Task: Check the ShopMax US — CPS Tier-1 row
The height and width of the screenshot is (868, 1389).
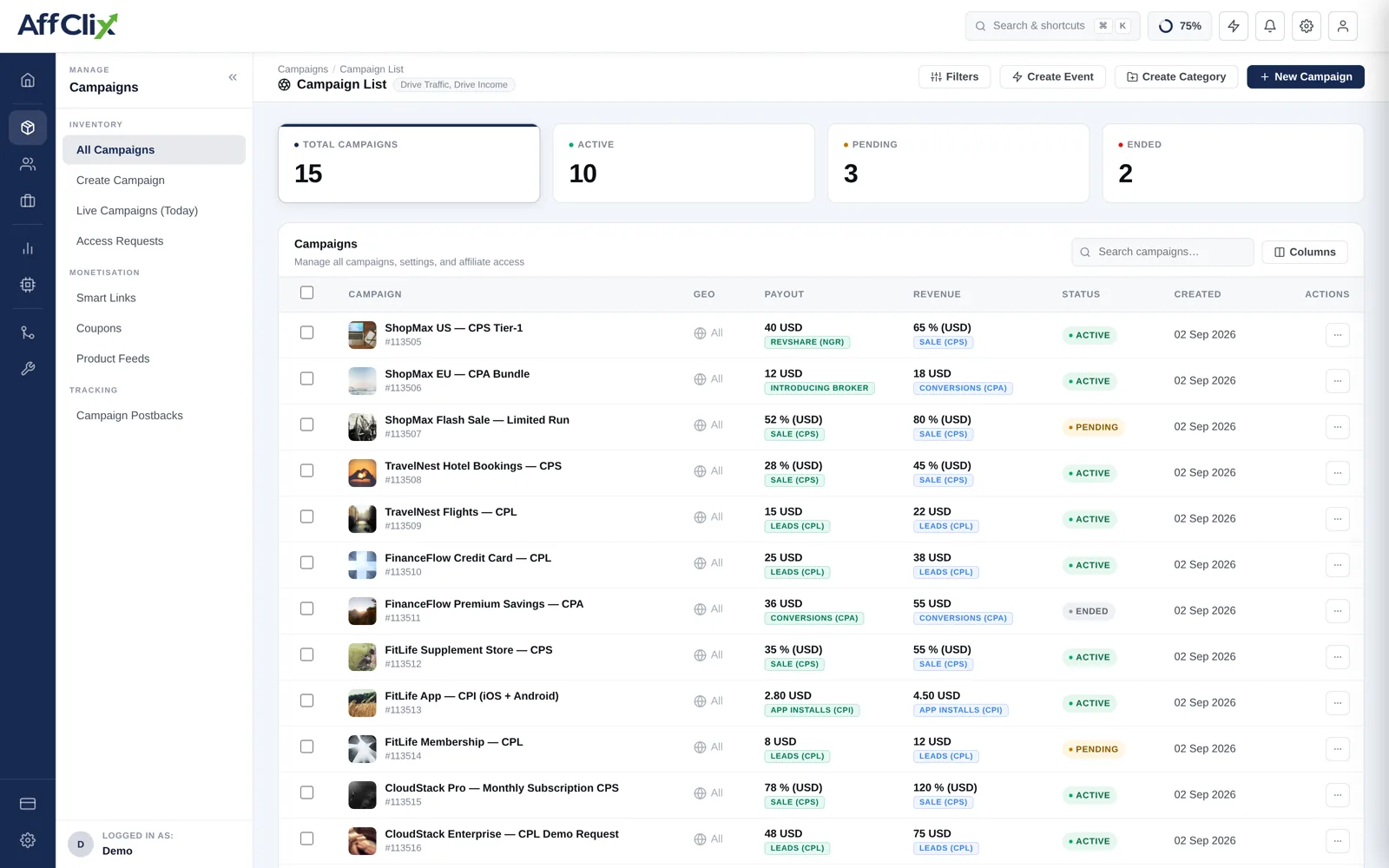Action: (x=306, y=332)
